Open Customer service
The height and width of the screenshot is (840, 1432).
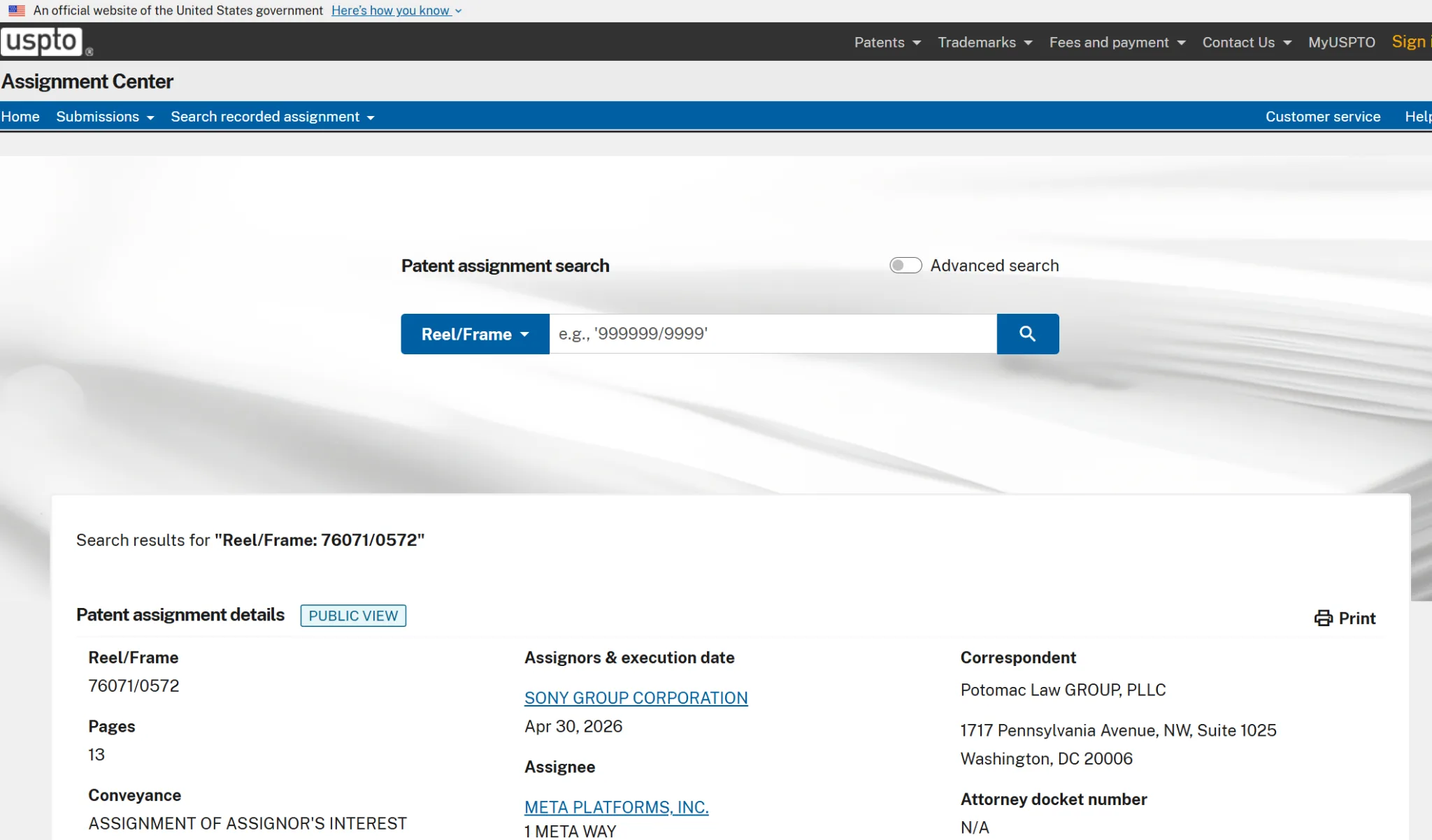pyautogui.click(x=1323, y=117)
